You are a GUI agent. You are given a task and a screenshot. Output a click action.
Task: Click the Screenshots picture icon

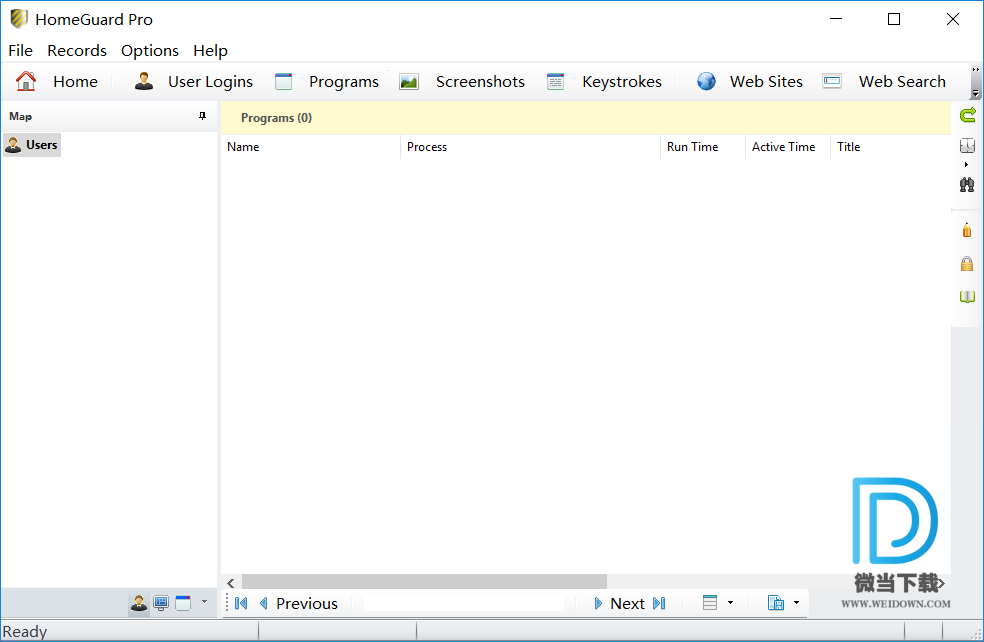pos(409,82)
